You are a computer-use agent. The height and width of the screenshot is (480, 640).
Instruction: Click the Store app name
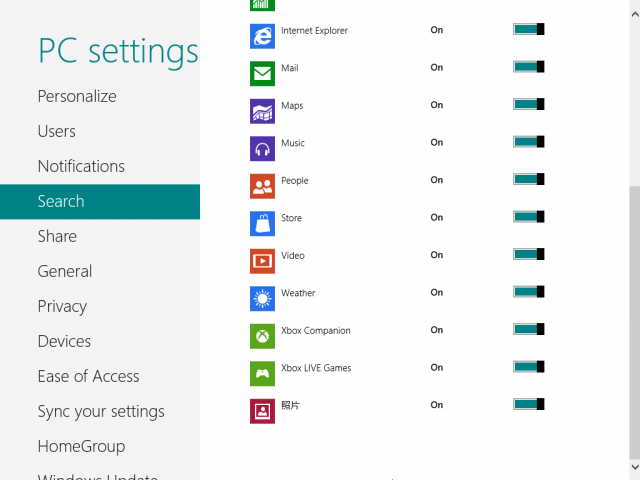pos(291,218)
